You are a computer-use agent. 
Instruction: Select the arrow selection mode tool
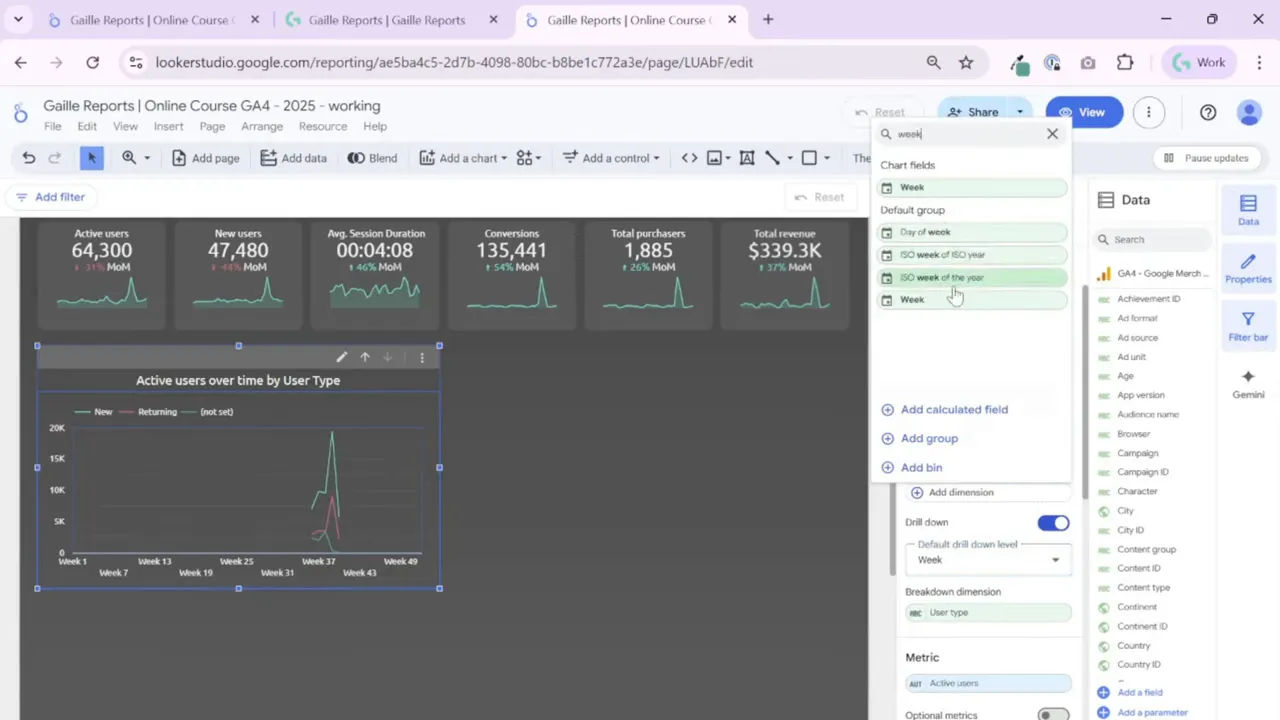click(91, 158)
